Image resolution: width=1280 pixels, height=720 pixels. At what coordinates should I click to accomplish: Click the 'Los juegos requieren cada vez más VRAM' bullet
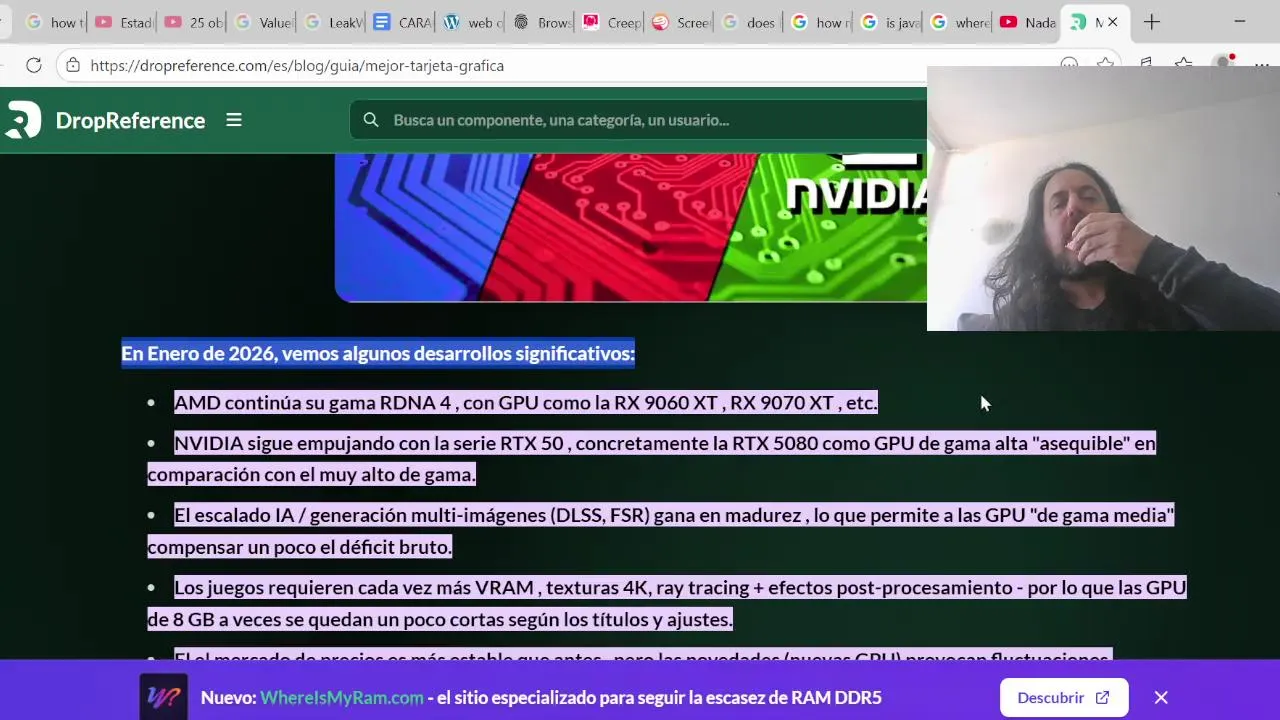[x=667, y=603]
